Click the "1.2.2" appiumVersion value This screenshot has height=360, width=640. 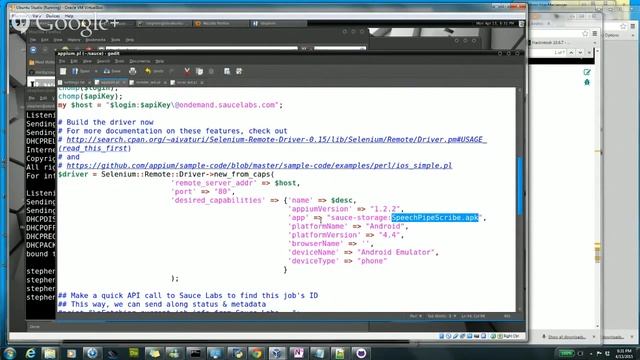point(385,209)
